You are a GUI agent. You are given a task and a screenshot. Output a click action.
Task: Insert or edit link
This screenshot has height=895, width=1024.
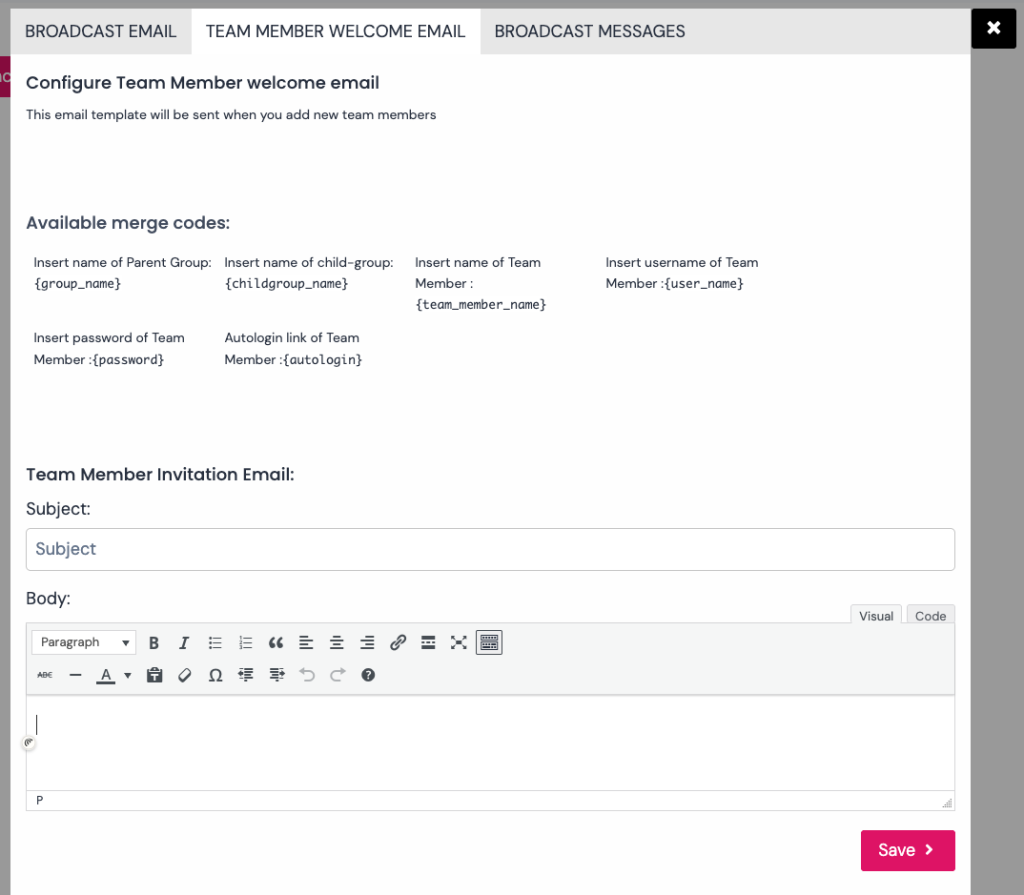coord(398,643)
